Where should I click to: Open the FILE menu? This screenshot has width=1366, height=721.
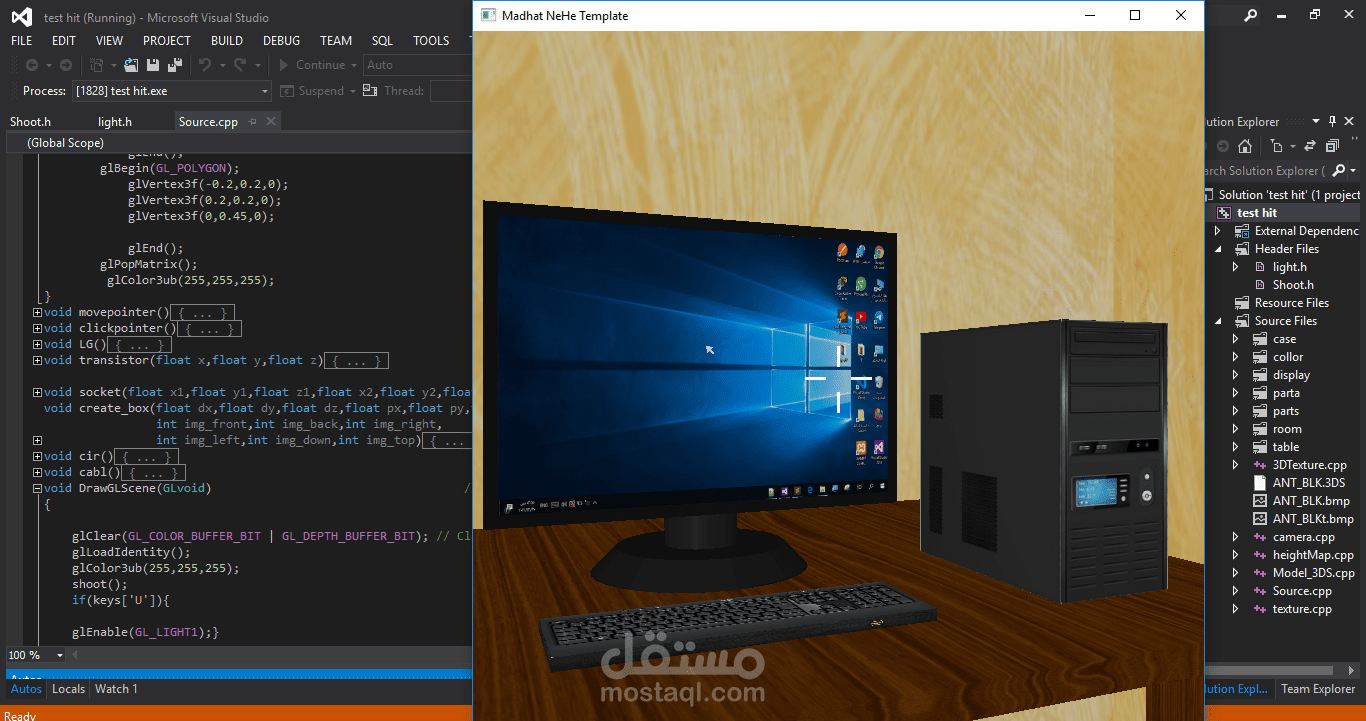[x=21, y=41]
